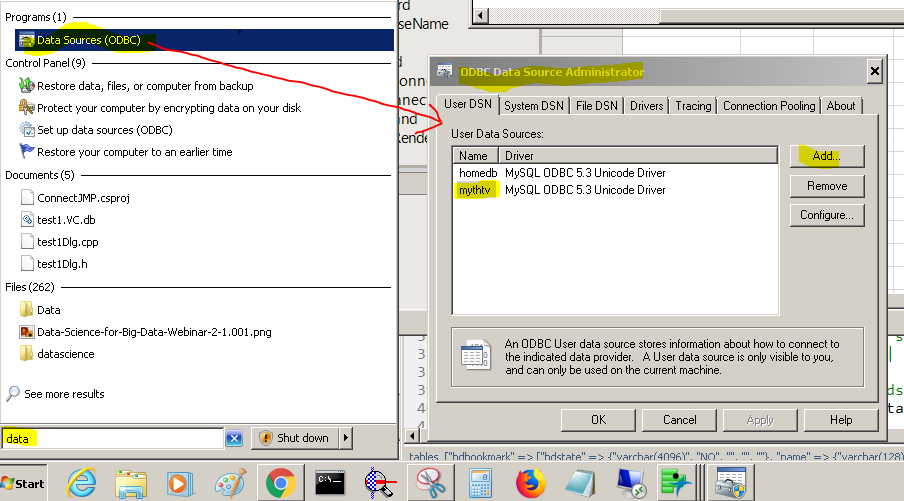Open the Start menu button
The height and width of the screenshot is (501, 904).
[x=23, y=483]
